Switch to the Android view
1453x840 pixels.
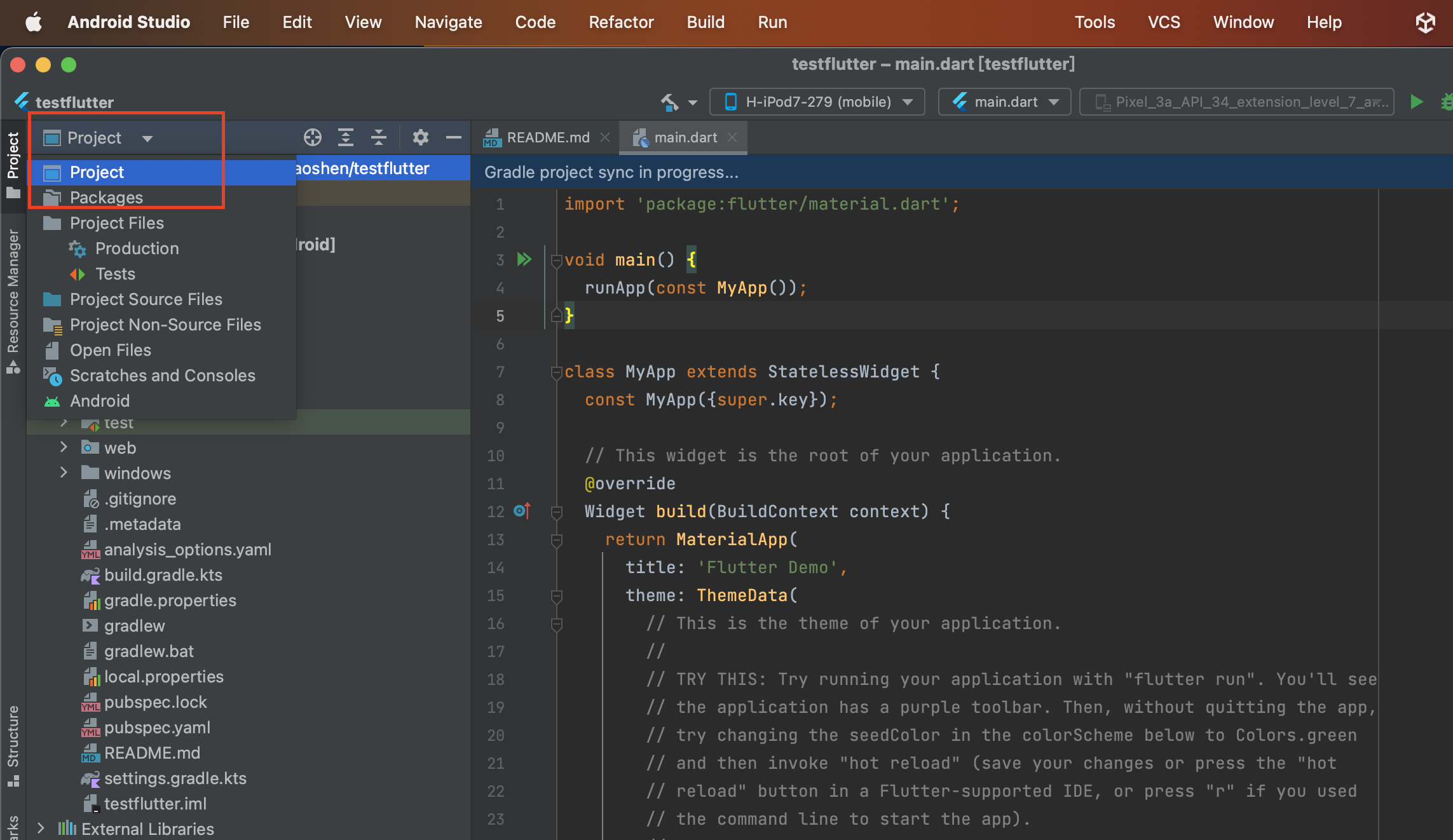[x=163, y=401]
